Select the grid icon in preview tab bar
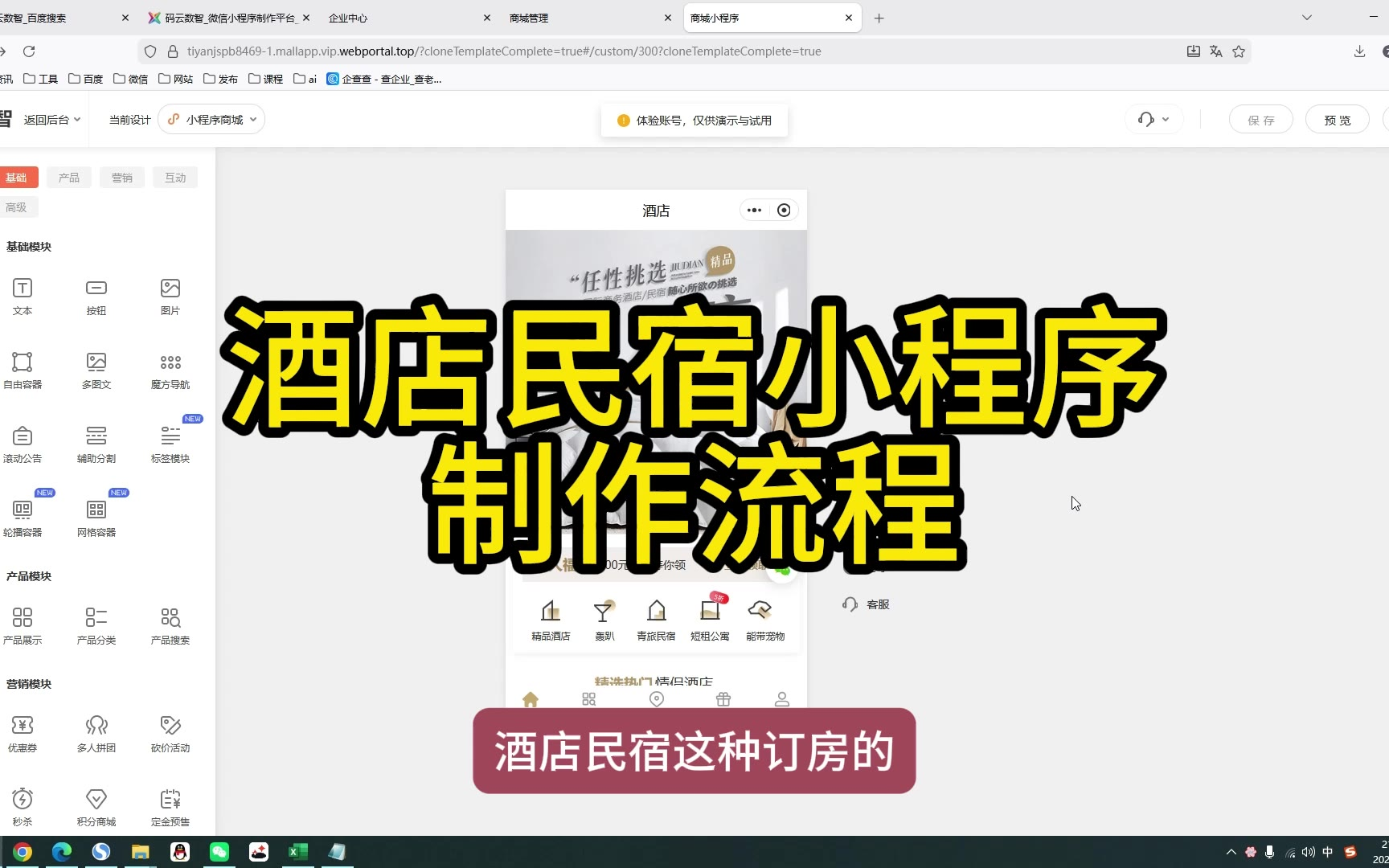Screen dimensions: 1389x868 coord(589,699)
